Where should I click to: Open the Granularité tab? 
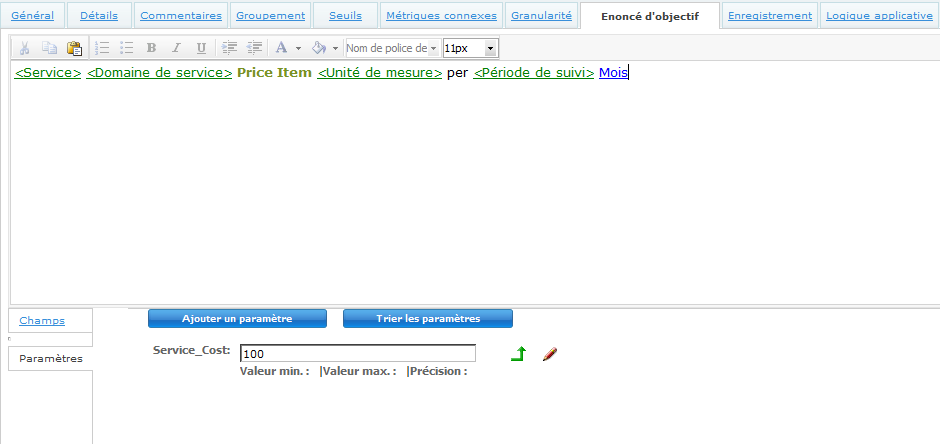coord(541,16)
